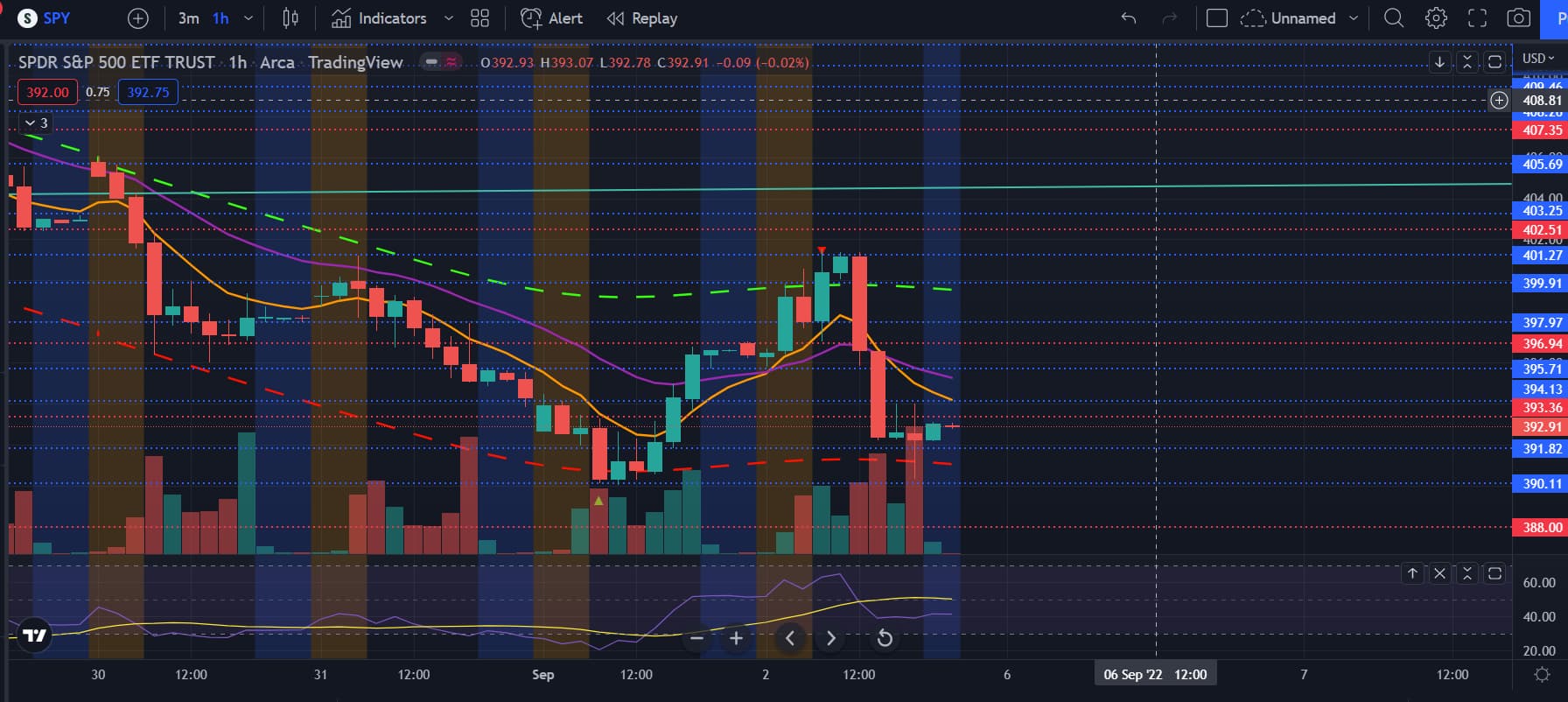
Task: Click the SPDR S&P 500 ETF TRUST title
Action: coord(116,62)
